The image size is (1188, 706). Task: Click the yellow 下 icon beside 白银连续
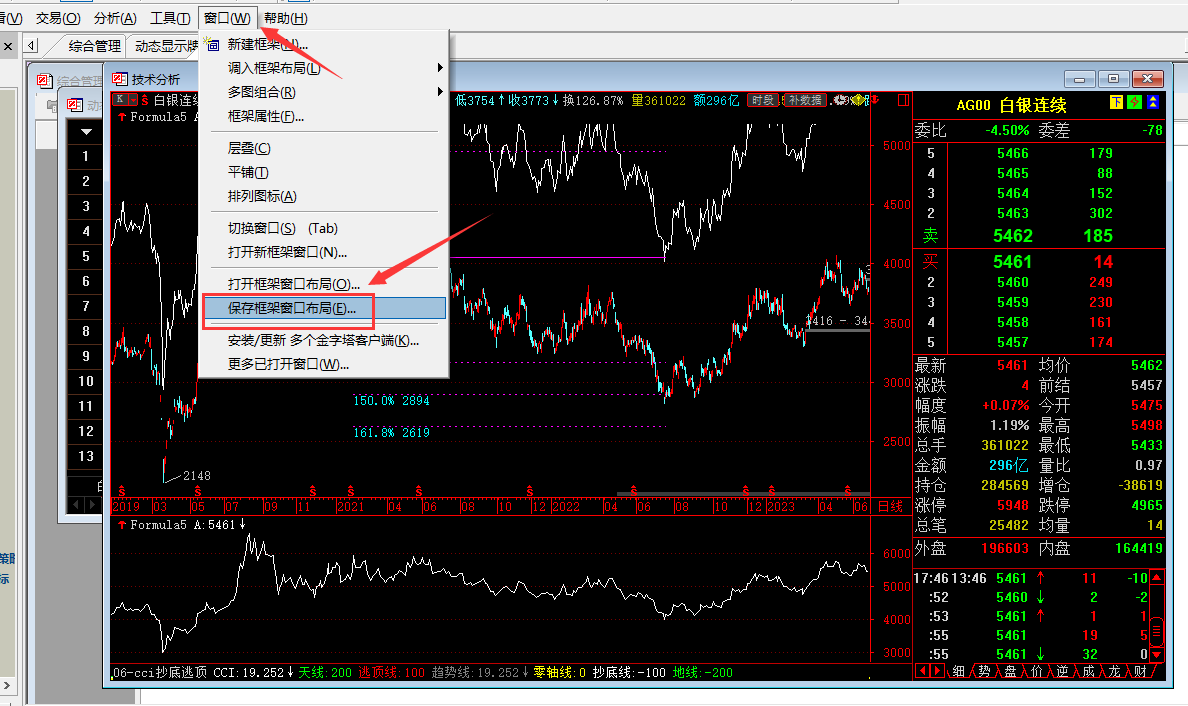coord(1116,102)
